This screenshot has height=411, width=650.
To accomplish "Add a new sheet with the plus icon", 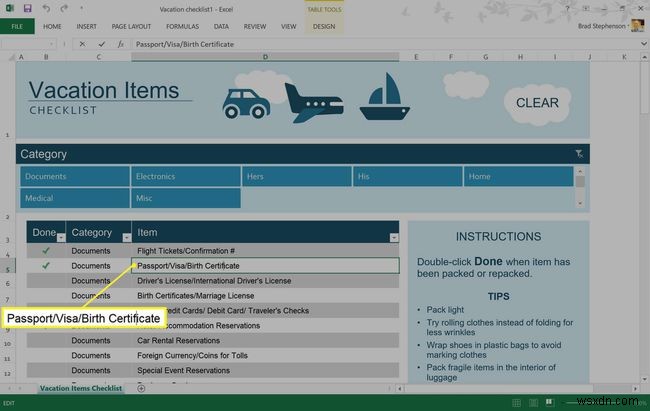I will (x=141, y=388).
